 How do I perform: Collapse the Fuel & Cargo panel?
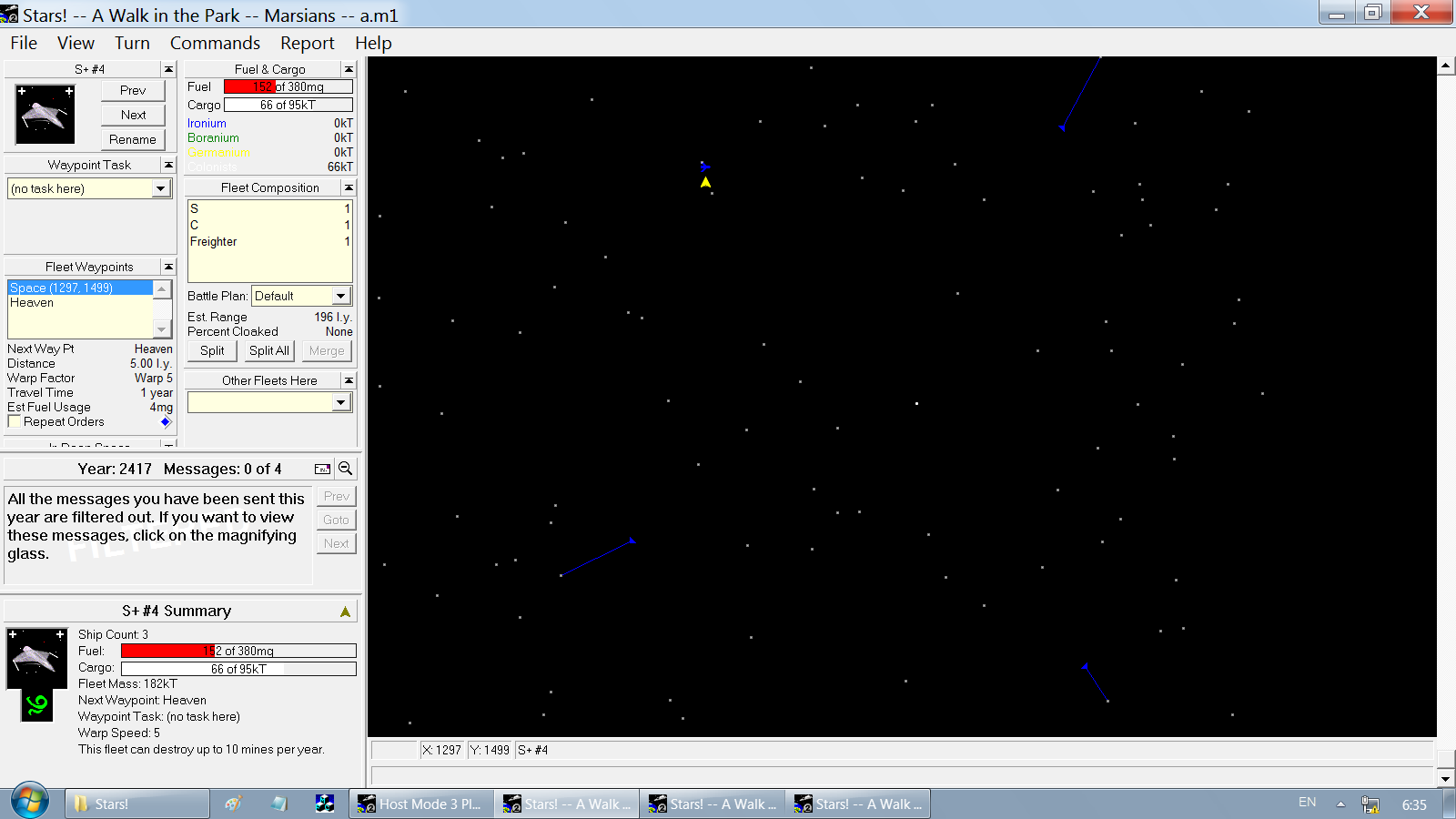coord(348,69)
